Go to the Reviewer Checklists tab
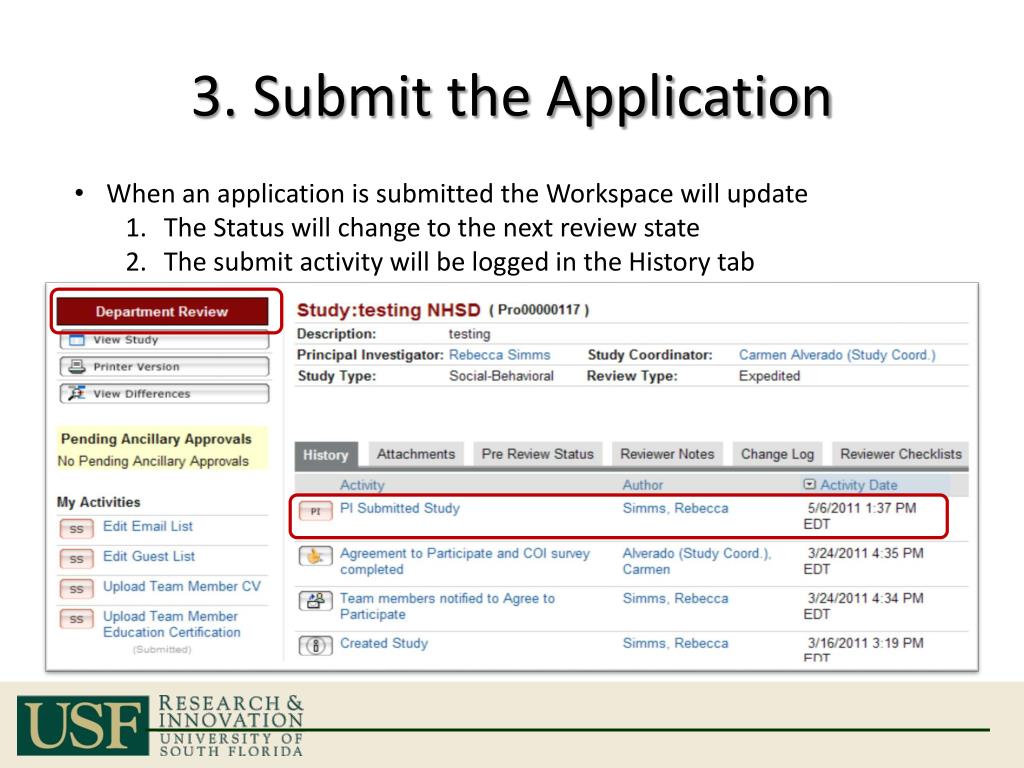This screenshot has width=1024, height=768. [900, 454]
